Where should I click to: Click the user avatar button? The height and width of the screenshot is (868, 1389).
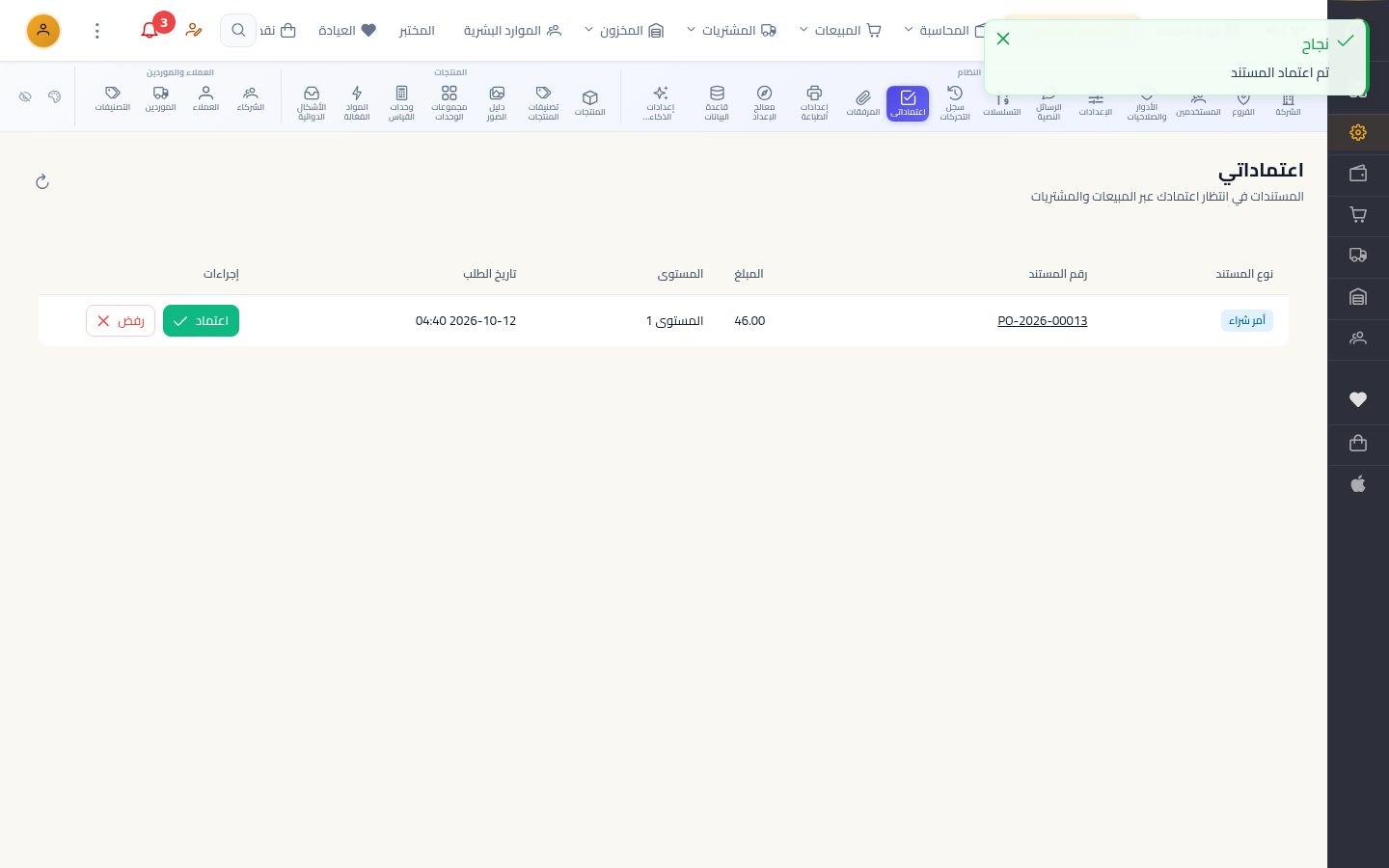pyautogui.click(x=43, y=31)
